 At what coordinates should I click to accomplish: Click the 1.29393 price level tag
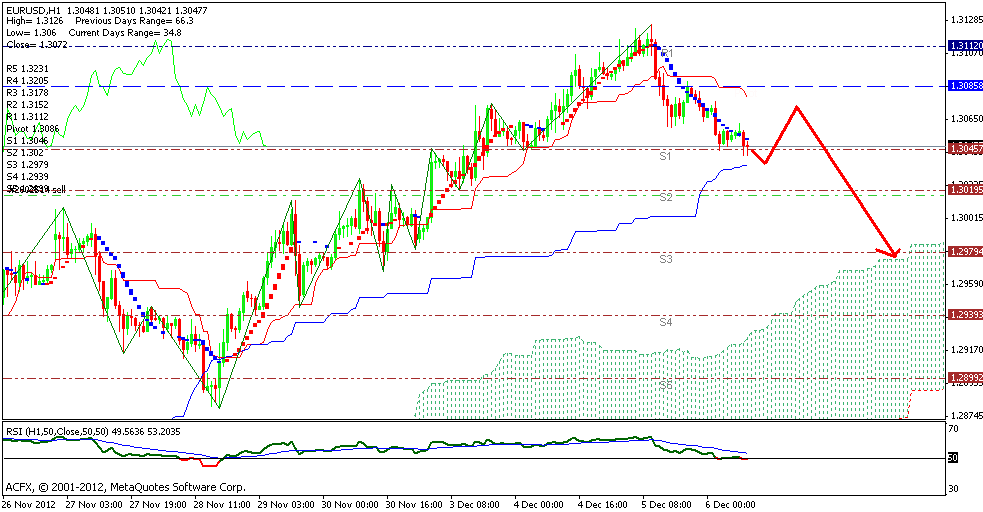(964, 315)
